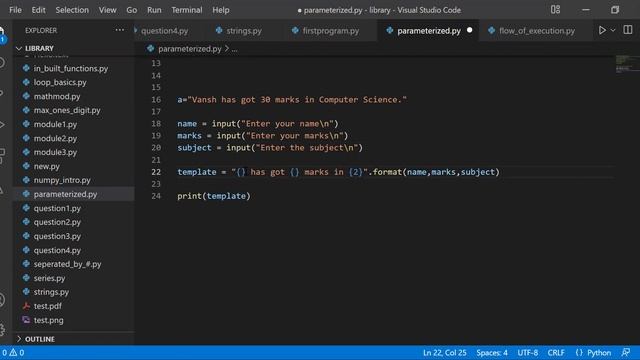The height and width of the screenshot is (360, 640).
Task: Open question3.py file
Action: 57,236
